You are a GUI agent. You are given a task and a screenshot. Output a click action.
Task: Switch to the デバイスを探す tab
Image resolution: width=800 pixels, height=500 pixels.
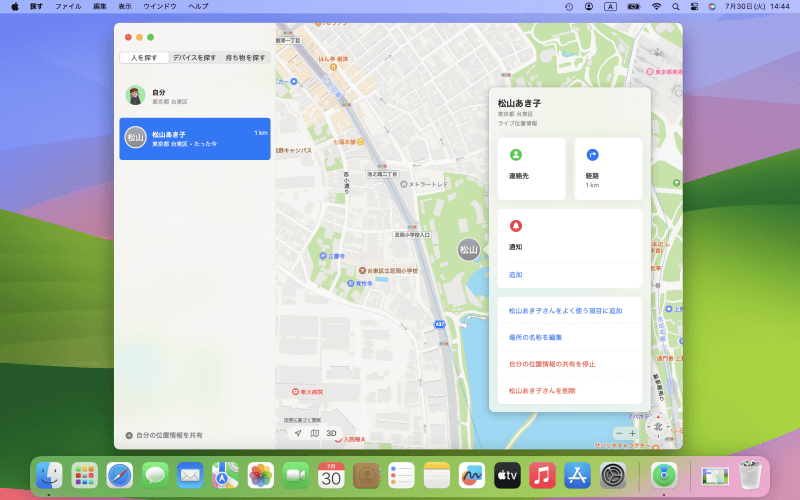click(194, 58)
